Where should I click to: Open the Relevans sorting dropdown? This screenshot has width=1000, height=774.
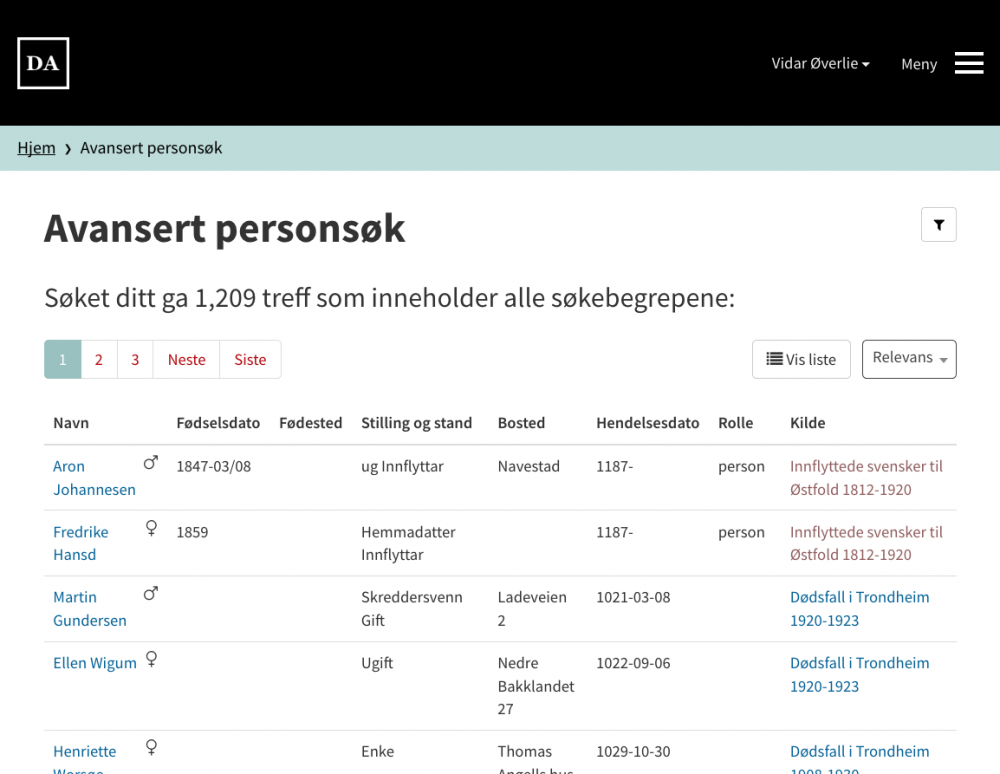[x=904, y=357]
